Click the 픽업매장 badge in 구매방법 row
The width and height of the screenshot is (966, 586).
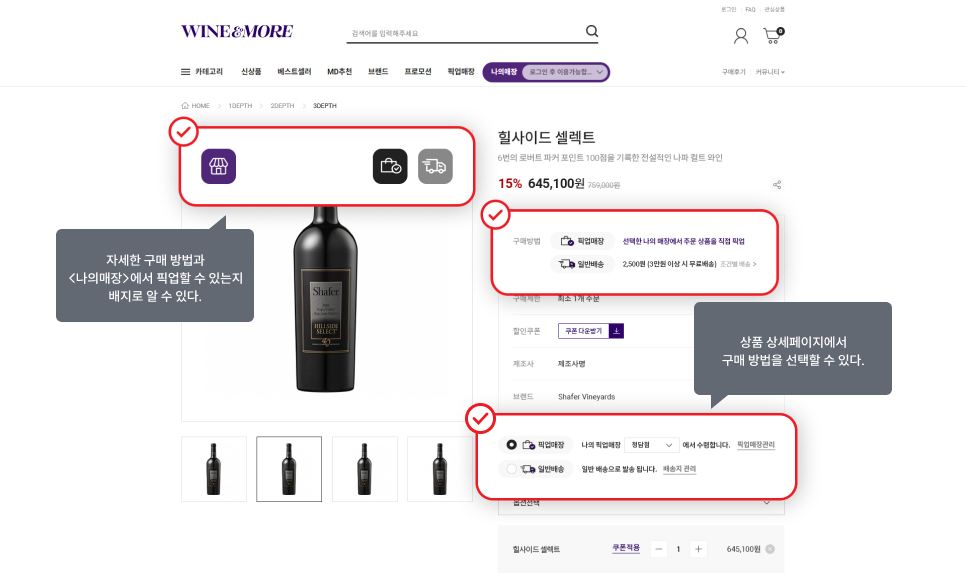tap(582, 241)
